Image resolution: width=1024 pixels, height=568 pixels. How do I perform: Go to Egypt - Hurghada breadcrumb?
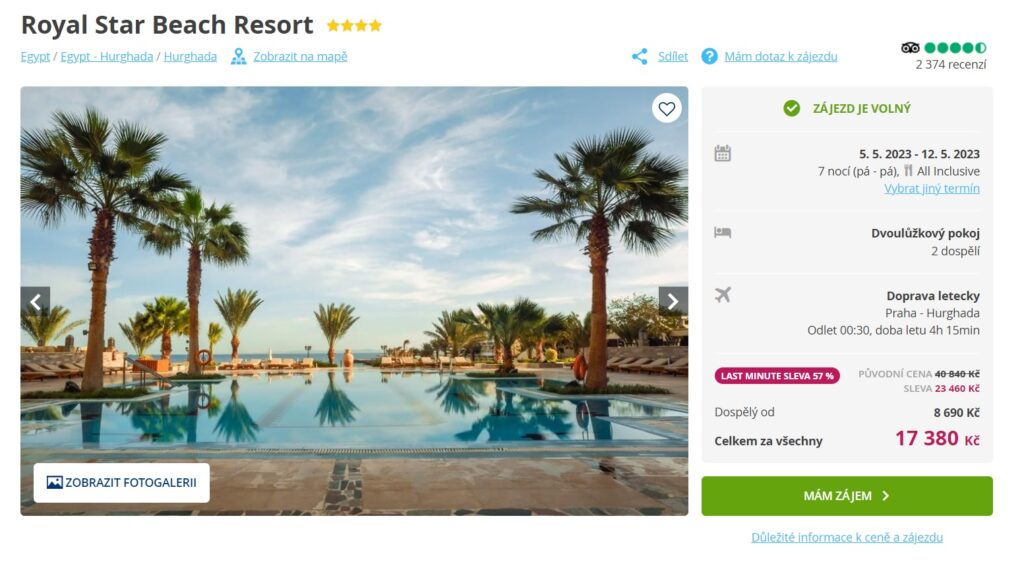(x=106, y=56)
